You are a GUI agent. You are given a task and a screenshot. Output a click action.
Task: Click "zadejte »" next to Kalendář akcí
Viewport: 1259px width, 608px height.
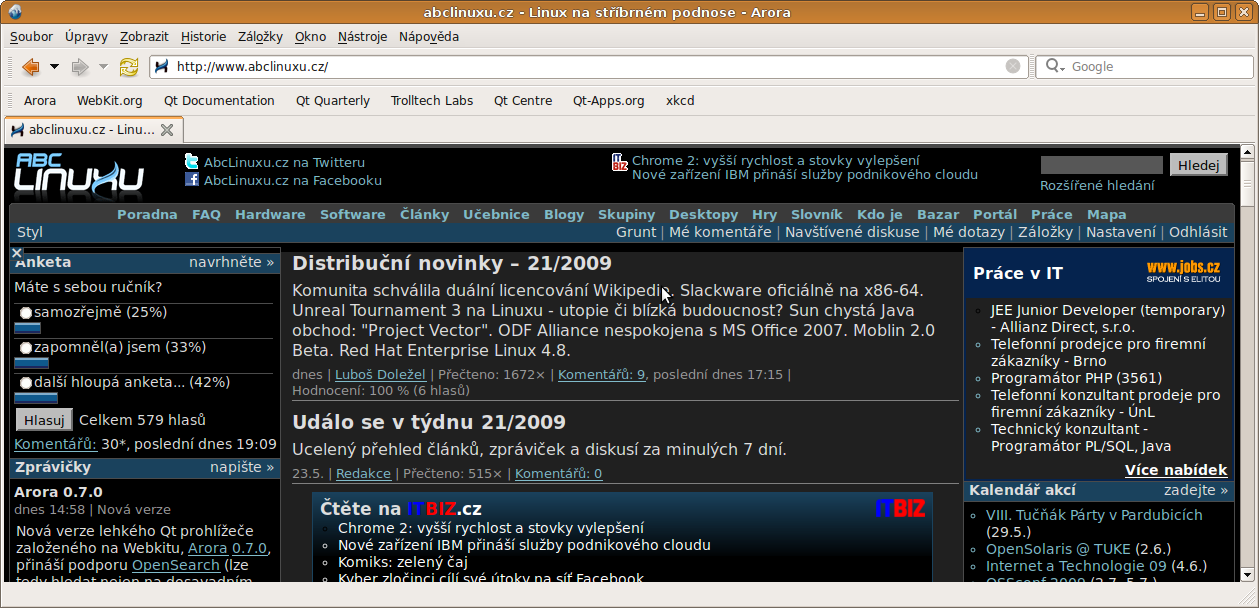[x=1196, y=490]
